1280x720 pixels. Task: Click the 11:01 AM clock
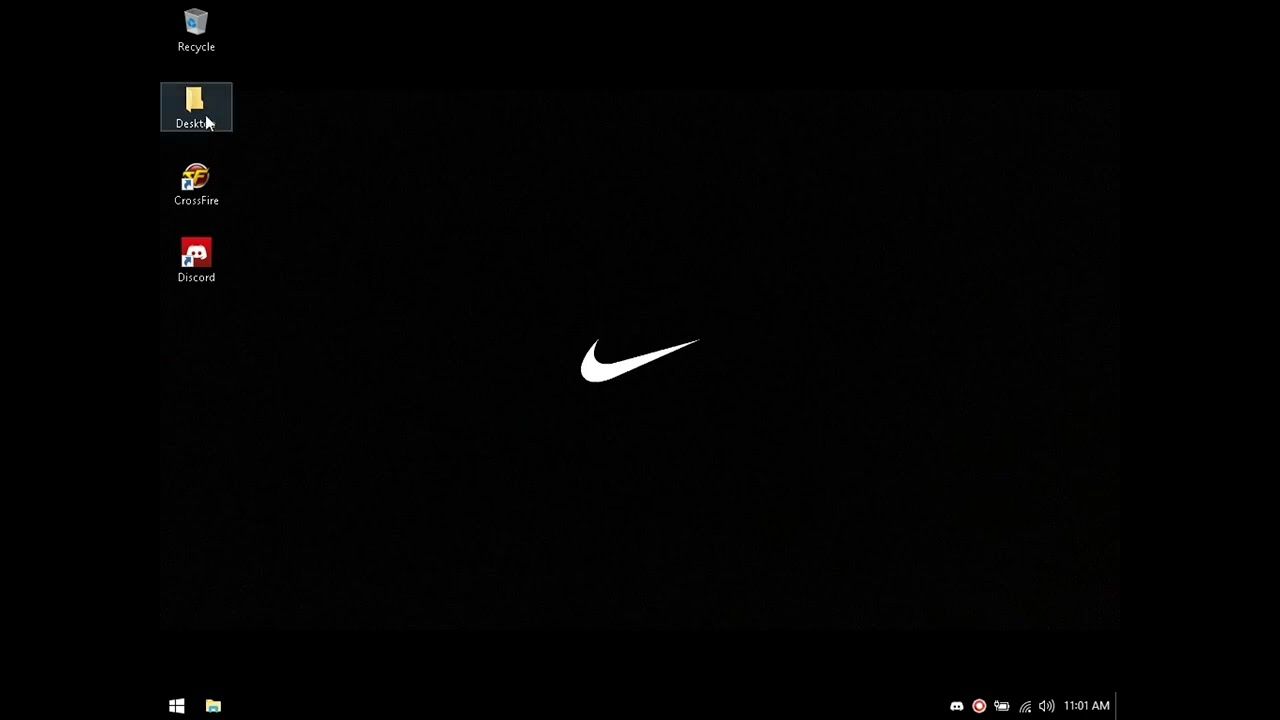(1086, 706)
